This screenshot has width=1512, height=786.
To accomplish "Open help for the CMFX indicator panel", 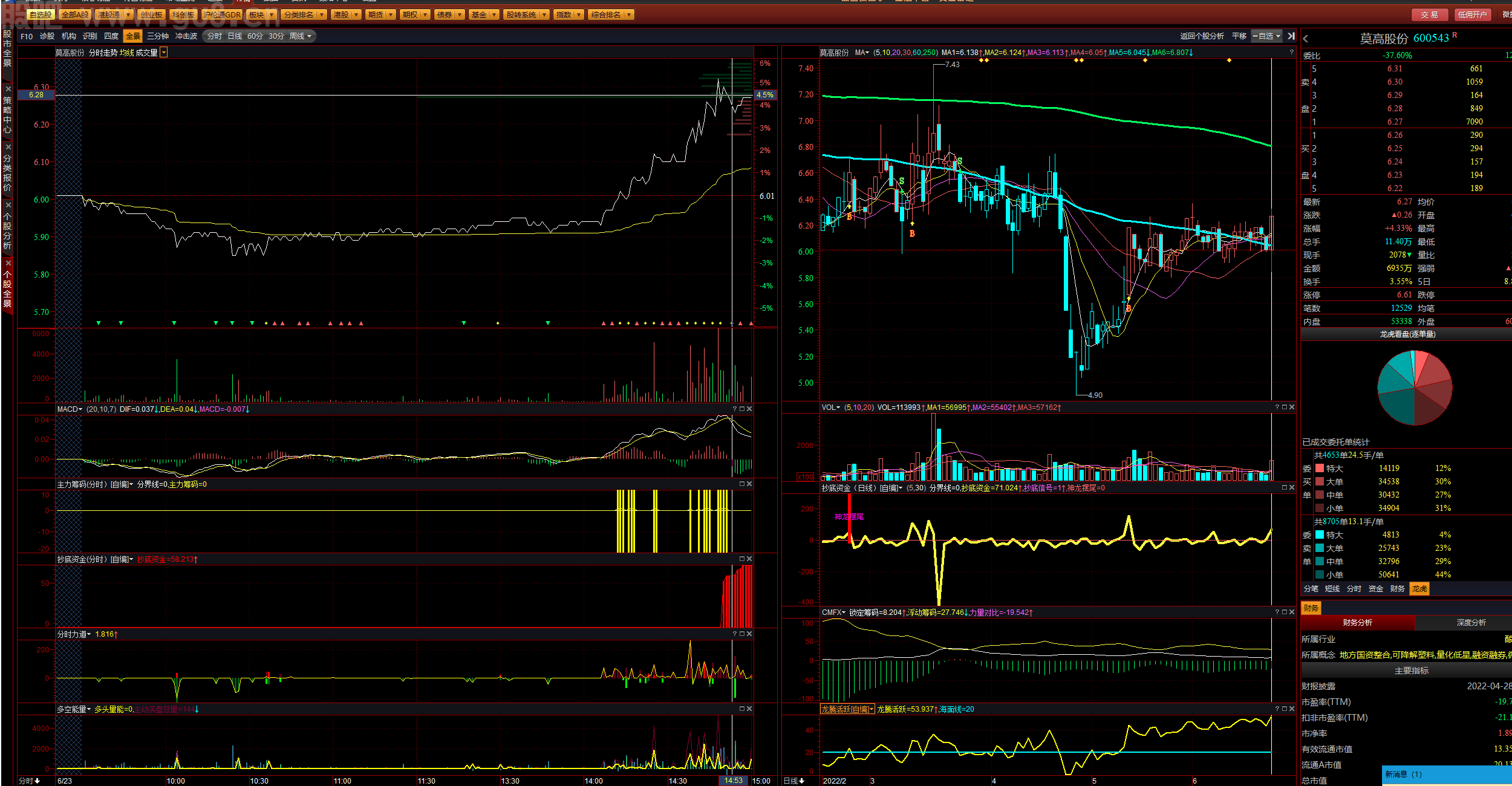I will 1277,612.
